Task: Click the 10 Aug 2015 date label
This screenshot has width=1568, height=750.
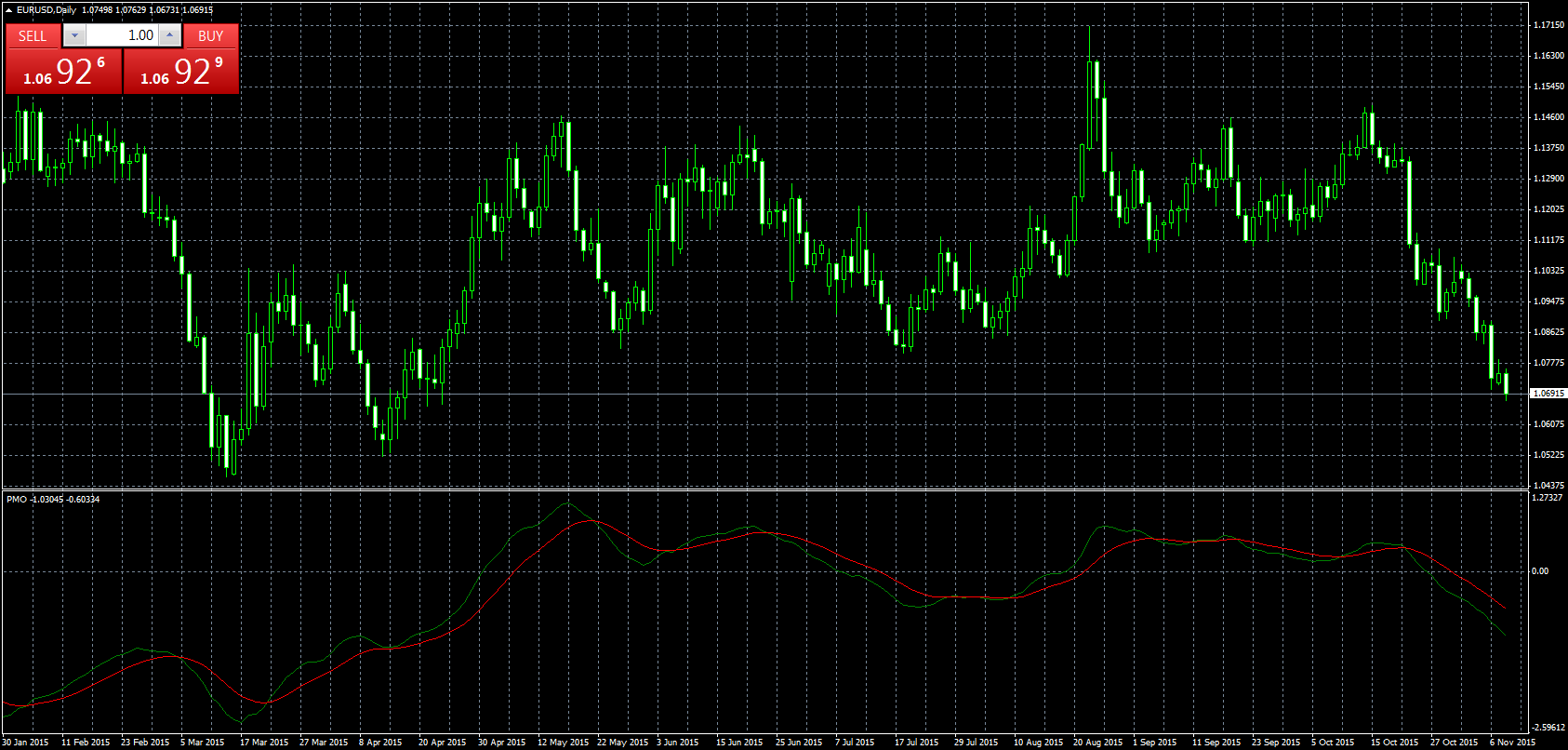Action: [1039, 743]
